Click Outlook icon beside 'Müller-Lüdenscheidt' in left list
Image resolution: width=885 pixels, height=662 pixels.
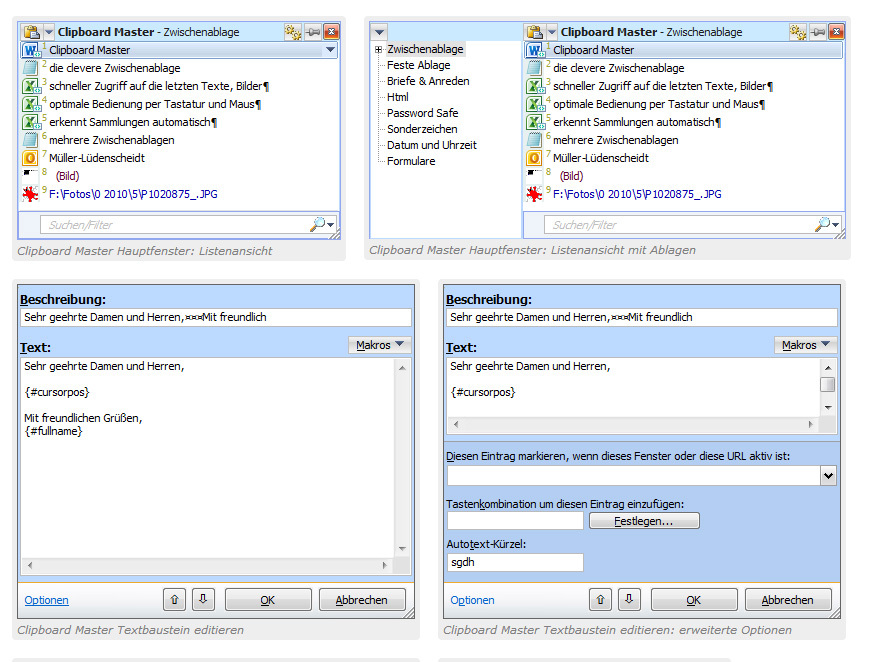(x=30, y=158)
